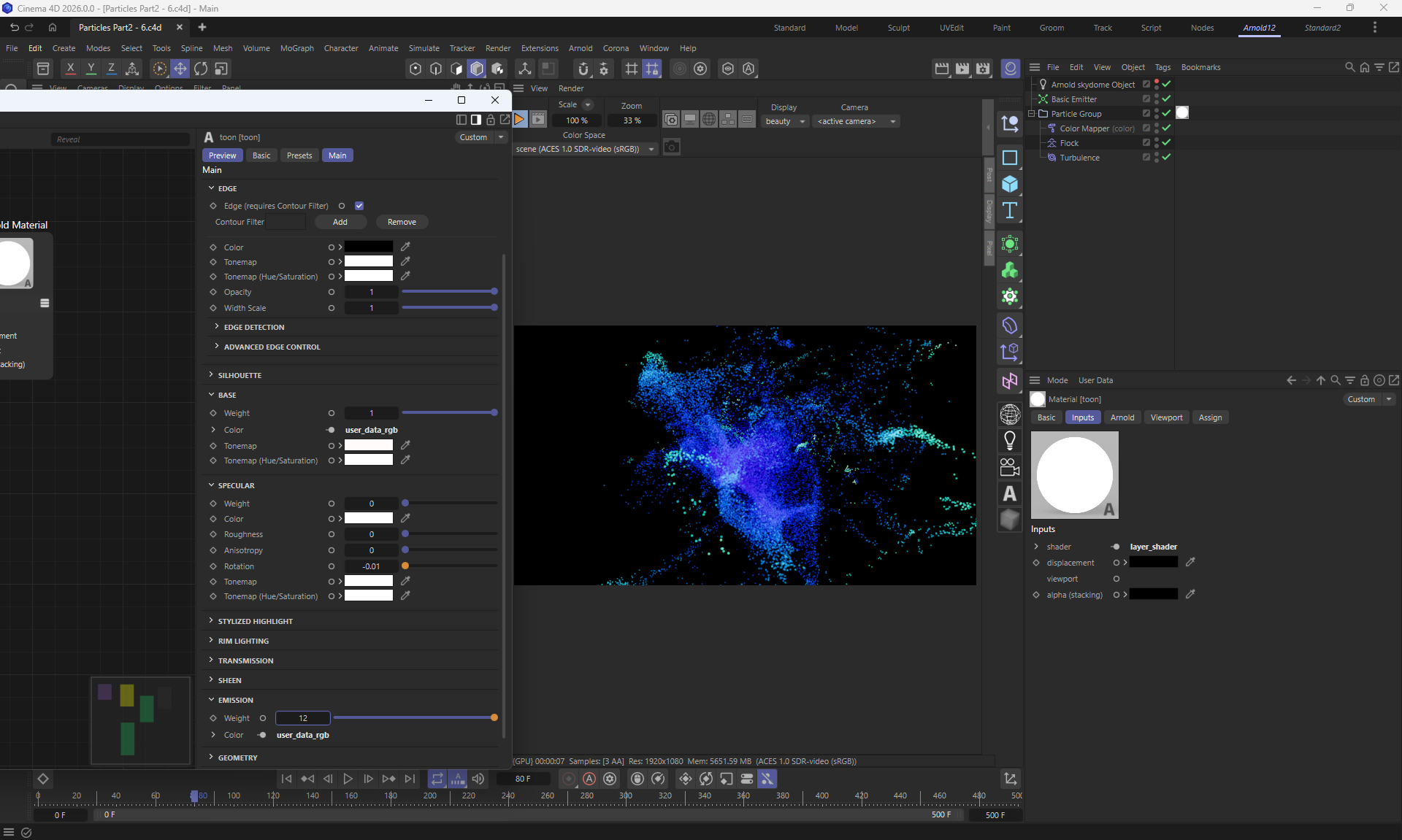Expand the RIM LIGHTING section
1402x840 pixels.
coord(243,641)
